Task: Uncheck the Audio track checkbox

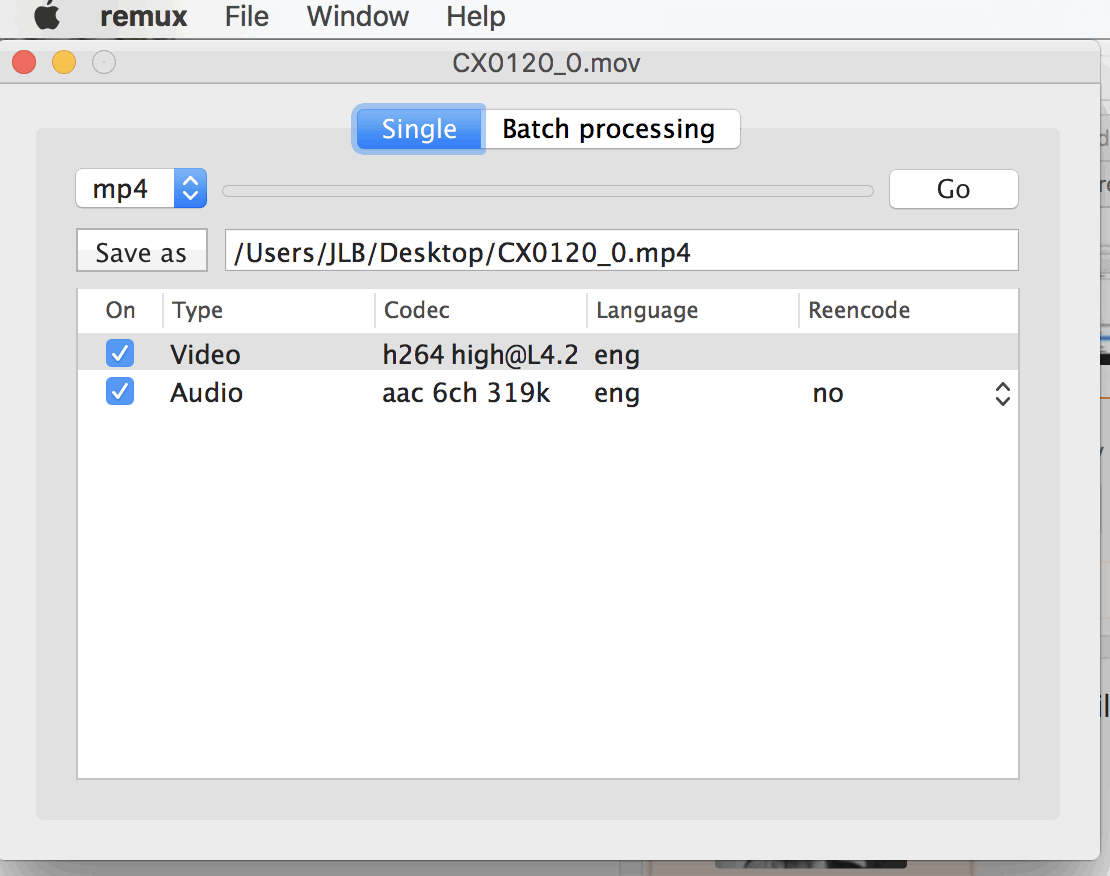Action: pos(120,391)
